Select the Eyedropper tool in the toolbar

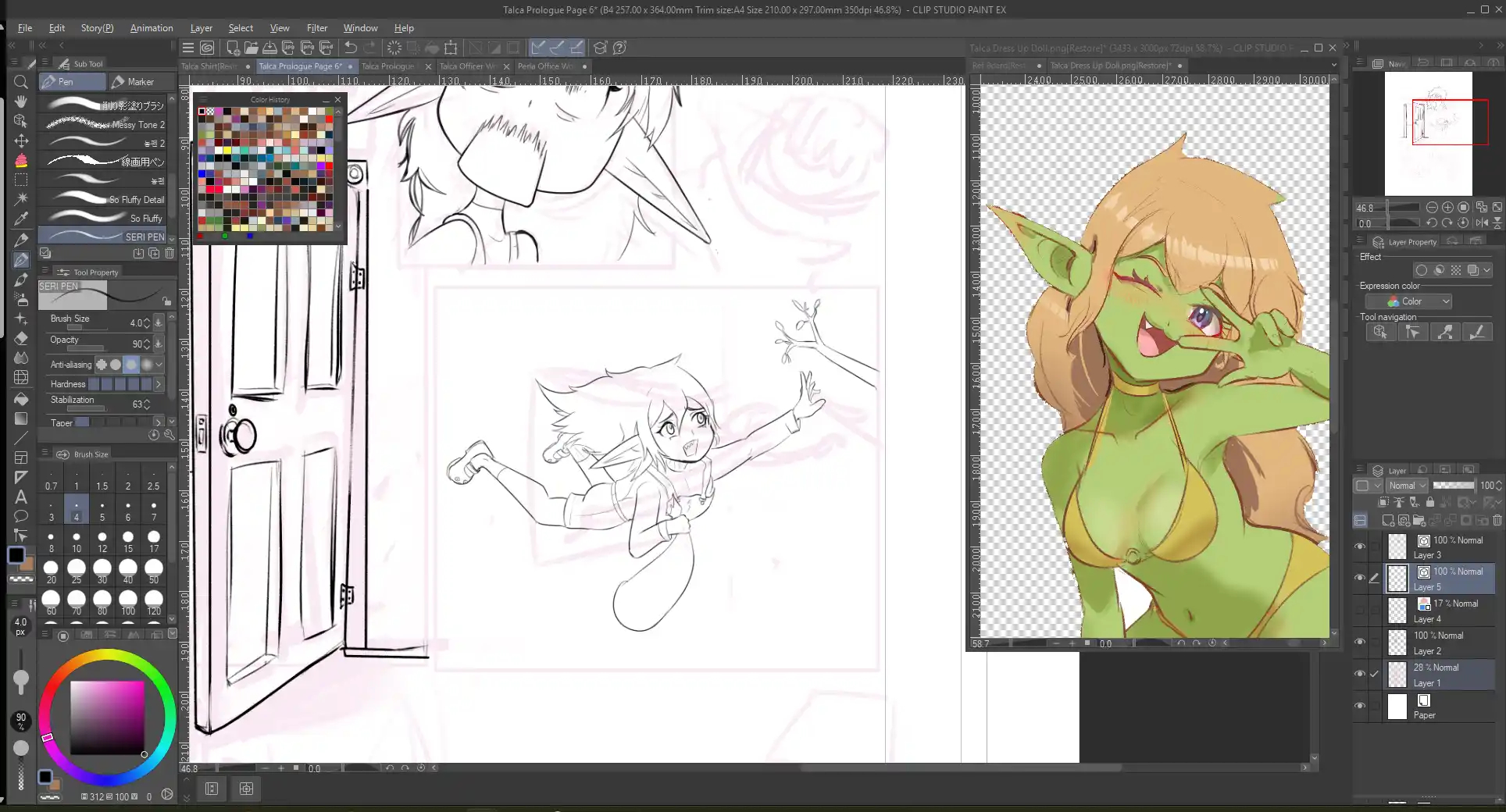tap(21, 219)
